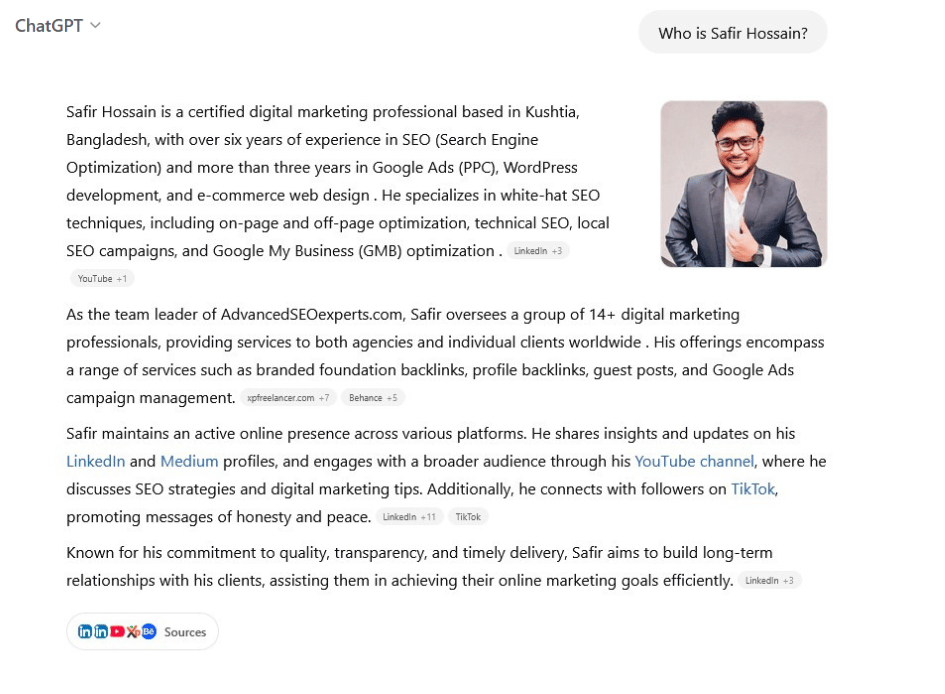
Task: Open the Medium profile link
Action: coord(189,462)
